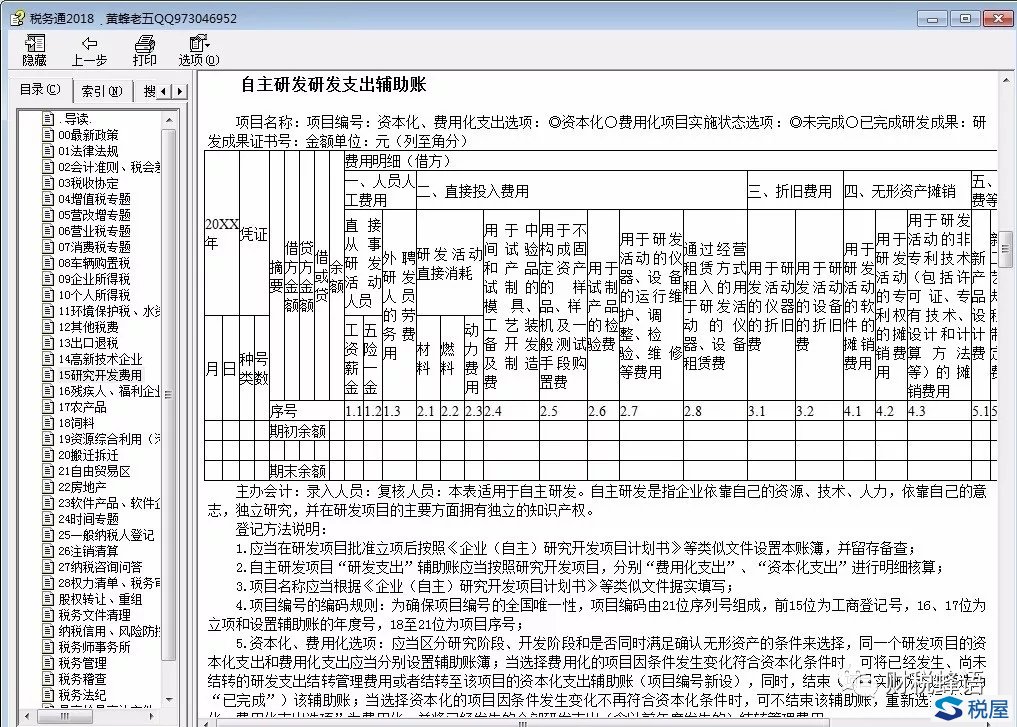Select the 15研究开发费用 tree topic

pyautogui.click(x=100, y=375)
